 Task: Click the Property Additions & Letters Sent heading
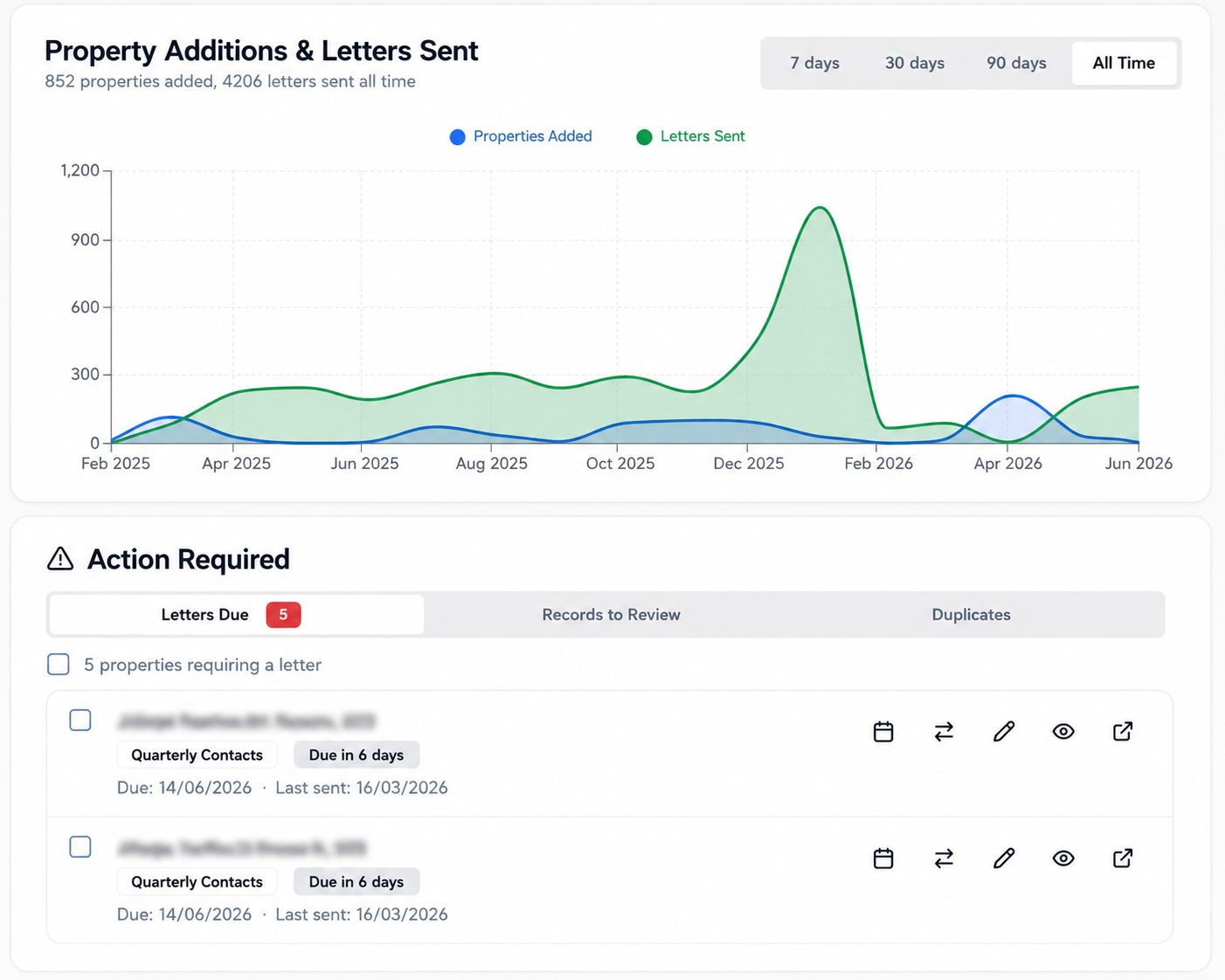(261, 51)
